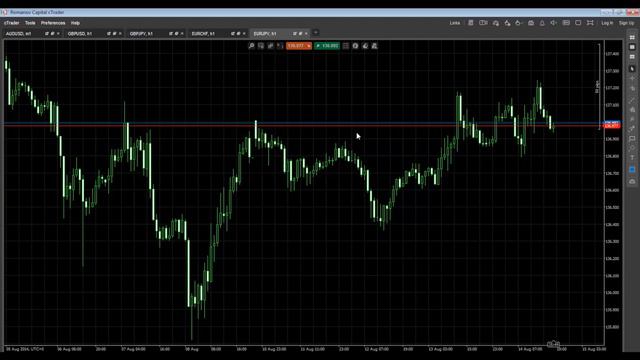
Task: Click the single rectangle layout icon
Action: 578,23
